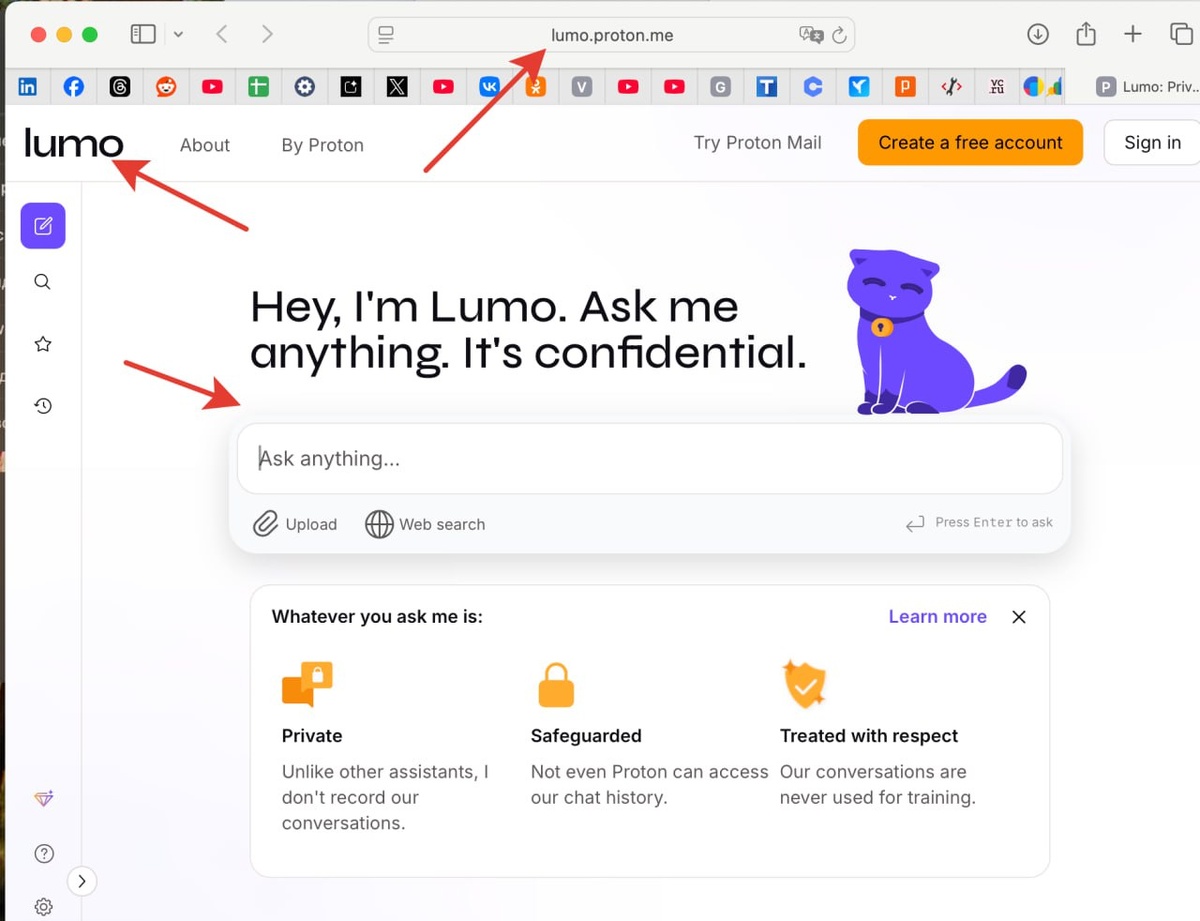This screenshot has width=1200, height=921.
Task: Open favorites star icon in sidebar
Action: point(43,344)
